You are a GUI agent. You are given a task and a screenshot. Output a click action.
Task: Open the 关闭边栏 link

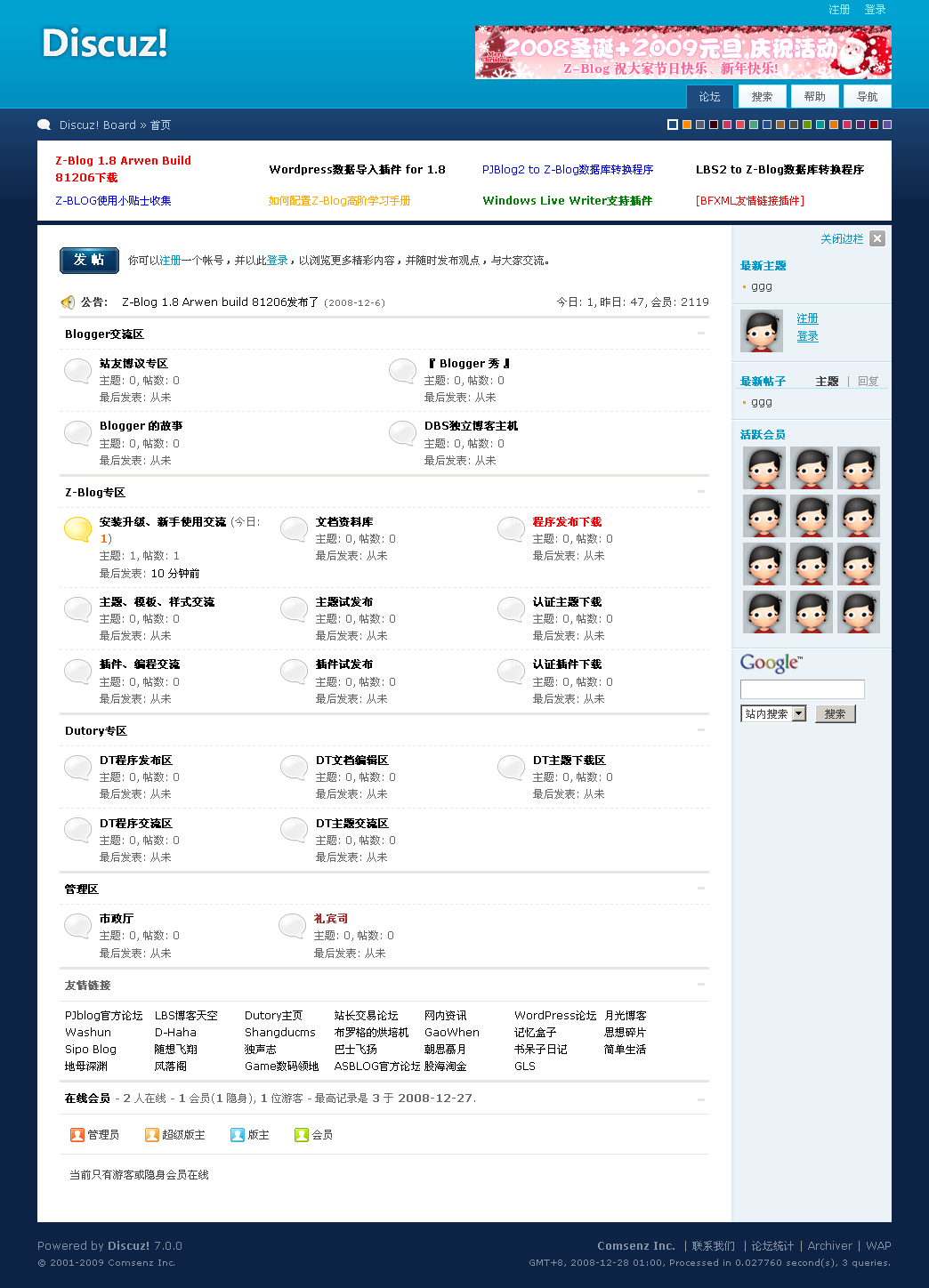[x=842, y=239]
